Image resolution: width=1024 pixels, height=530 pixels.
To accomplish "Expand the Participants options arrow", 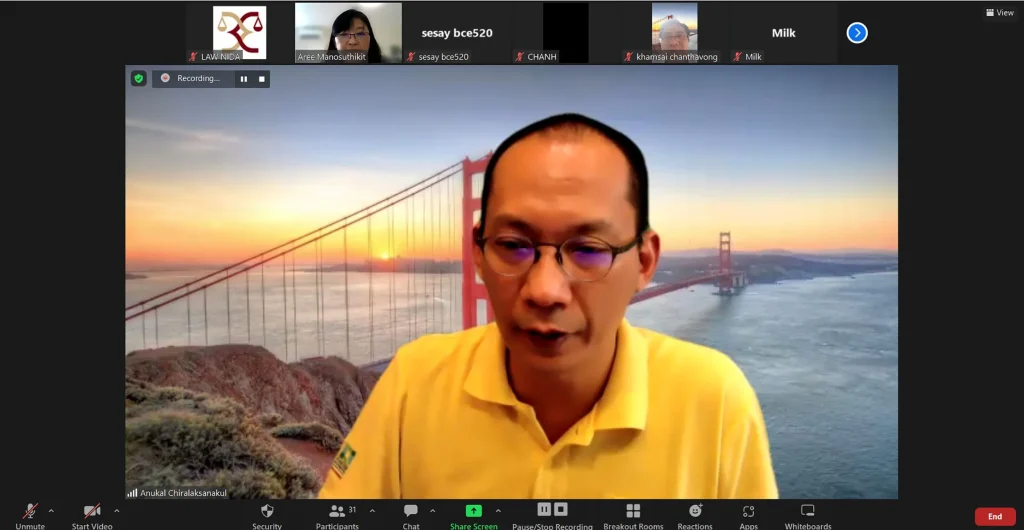I will tap(372, 511).
